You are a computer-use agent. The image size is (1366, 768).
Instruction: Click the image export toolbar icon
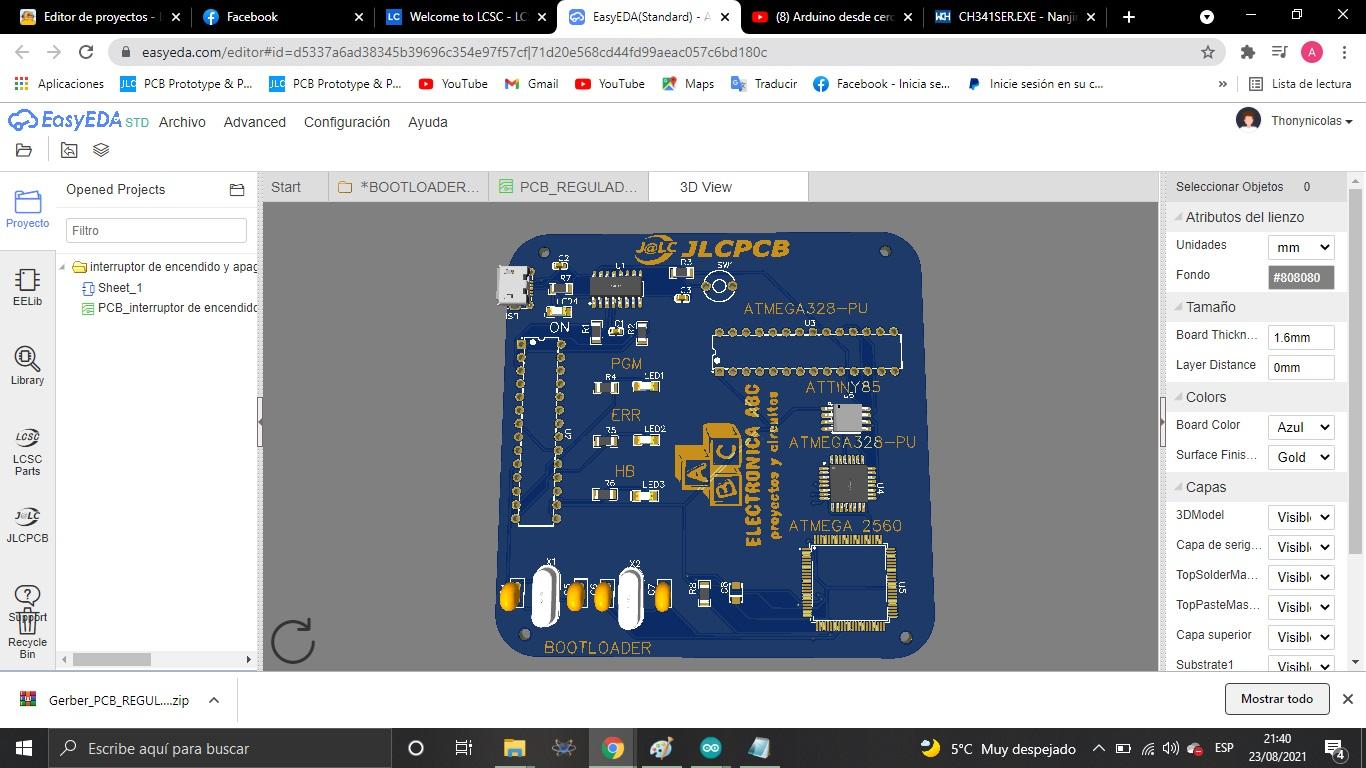click(69, 150)
